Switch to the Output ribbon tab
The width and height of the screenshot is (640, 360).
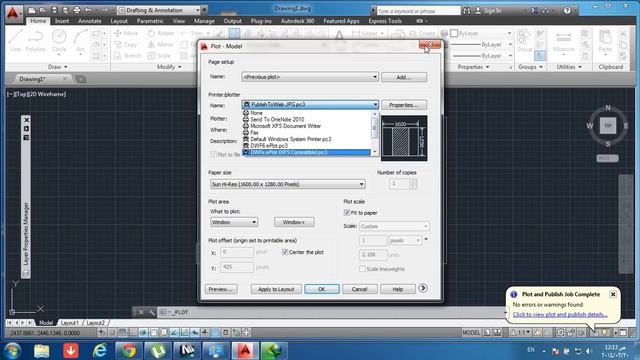pyautogui.click(x=233, y=21)
